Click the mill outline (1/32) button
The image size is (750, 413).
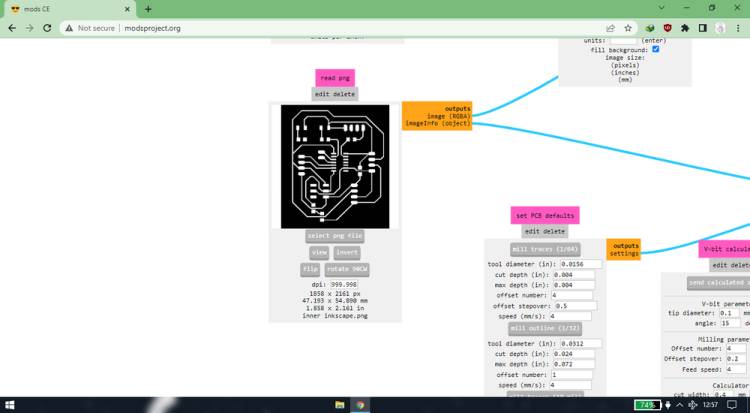point(545,328)
